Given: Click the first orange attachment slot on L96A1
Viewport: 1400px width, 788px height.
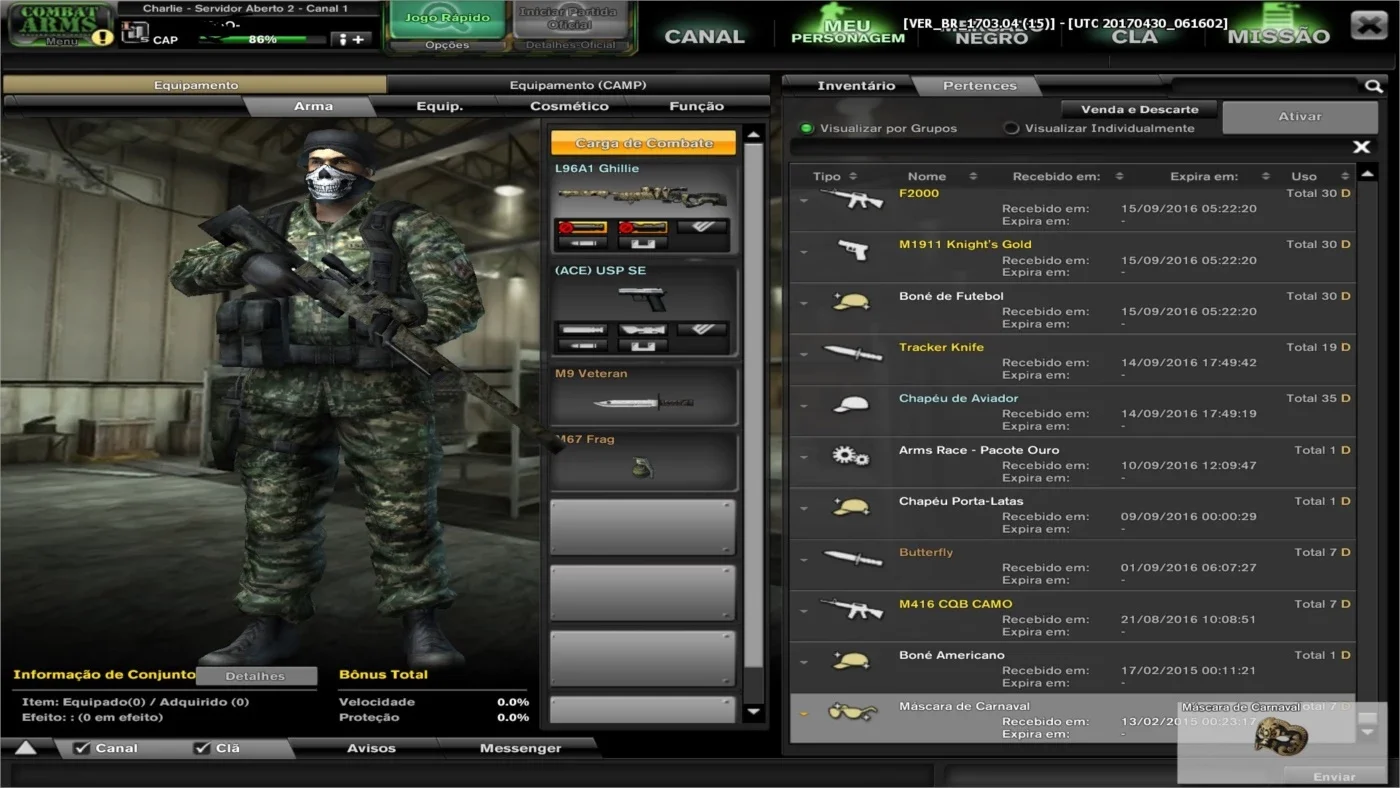Looking at the screenshot, I should point(581,227).
